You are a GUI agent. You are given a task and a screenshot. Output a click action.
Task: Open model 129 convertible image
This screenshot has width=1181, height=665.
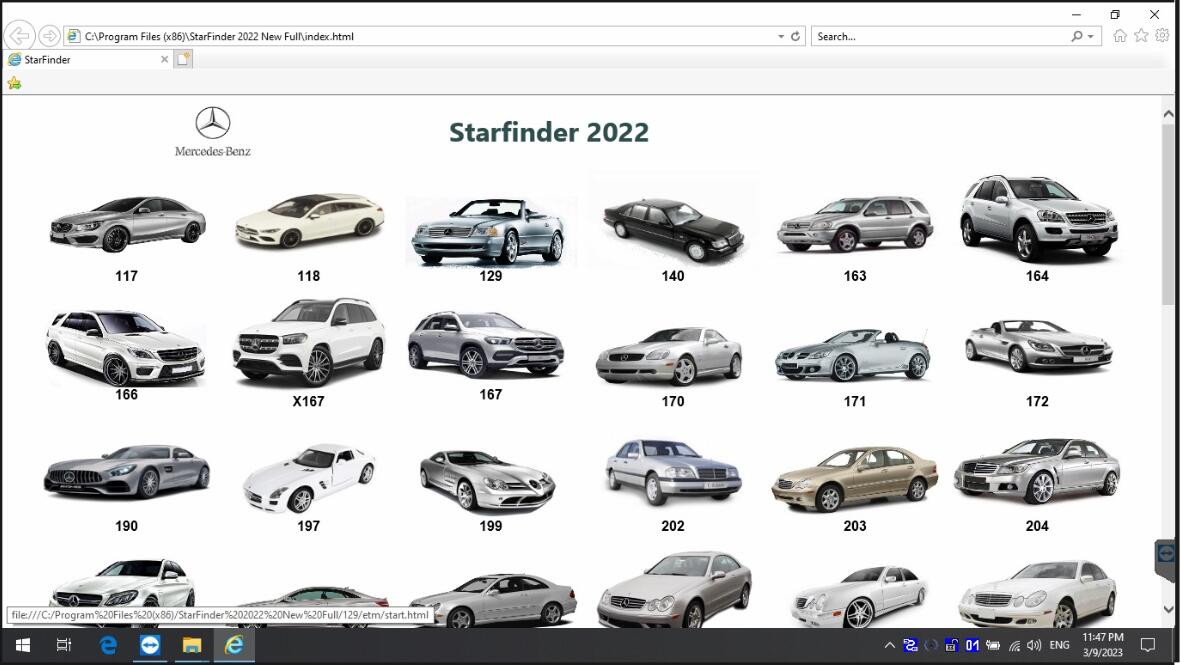(x=490, y=231)
